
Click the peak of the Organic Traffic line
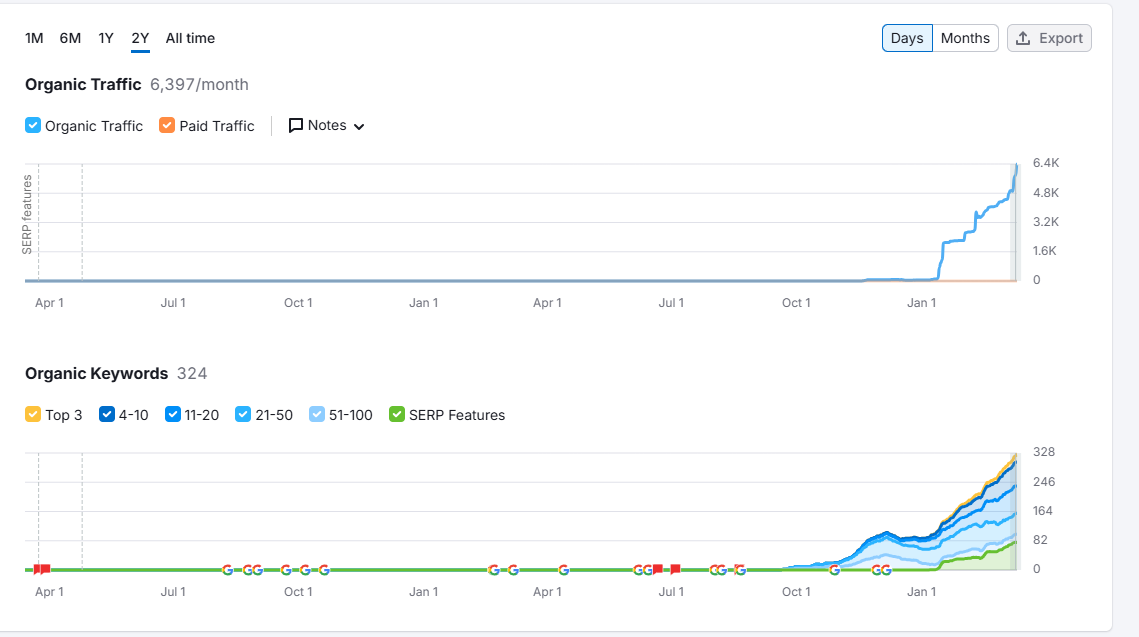(1016, 165)
